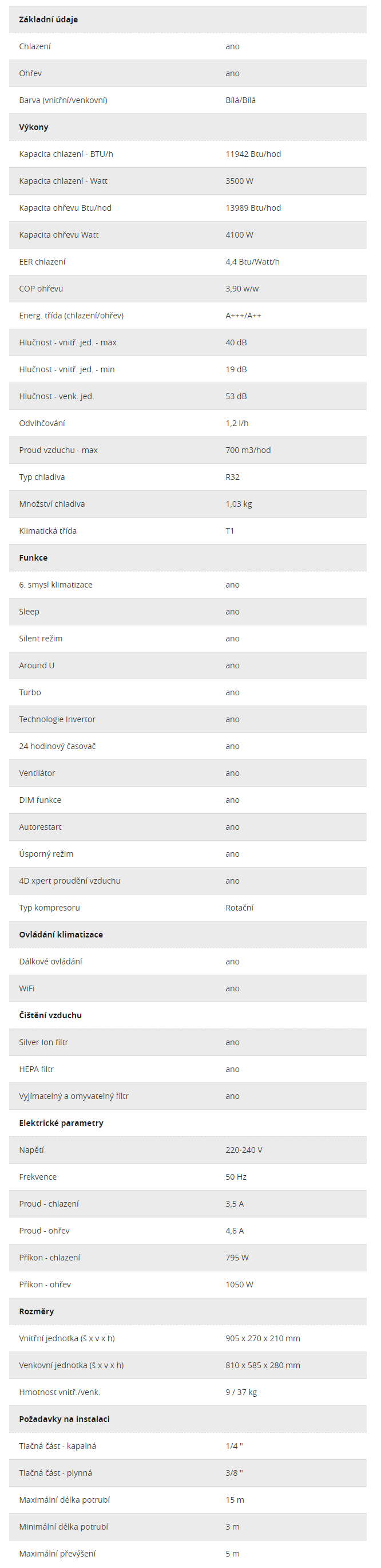Click the Vnitřní jednotka dimensions value

(x=263, y=1338)
